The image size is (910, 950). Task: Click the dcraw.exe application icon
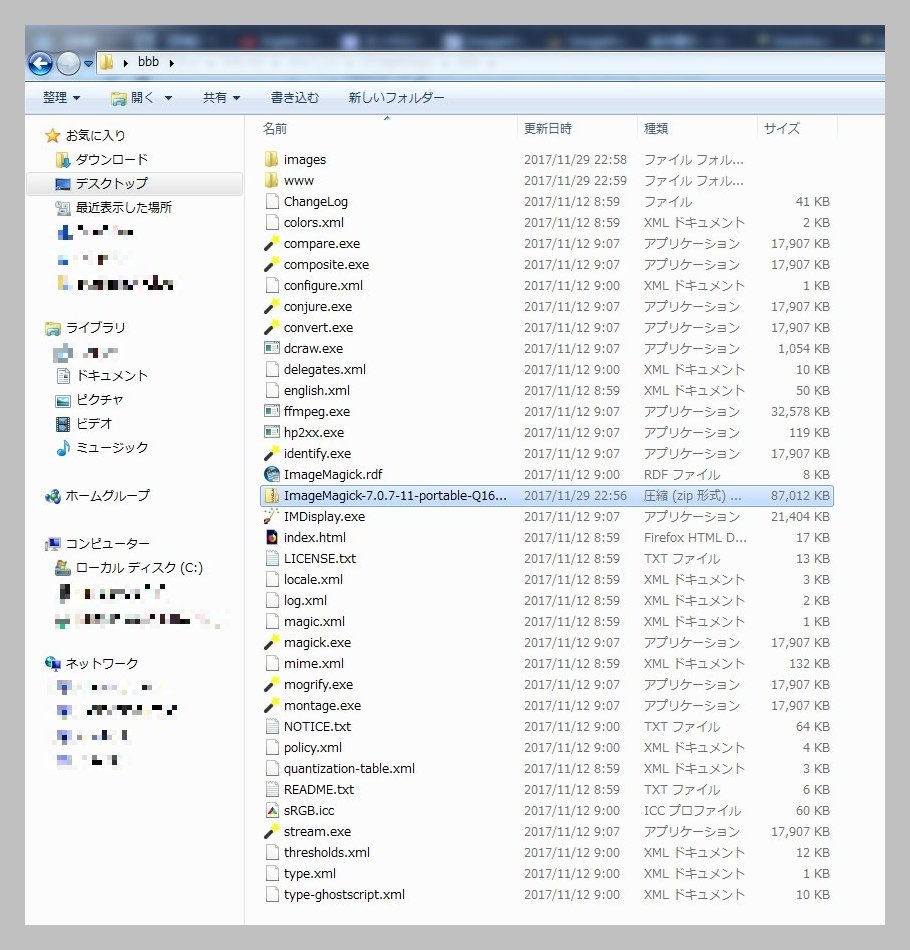[x=271, y=348]
